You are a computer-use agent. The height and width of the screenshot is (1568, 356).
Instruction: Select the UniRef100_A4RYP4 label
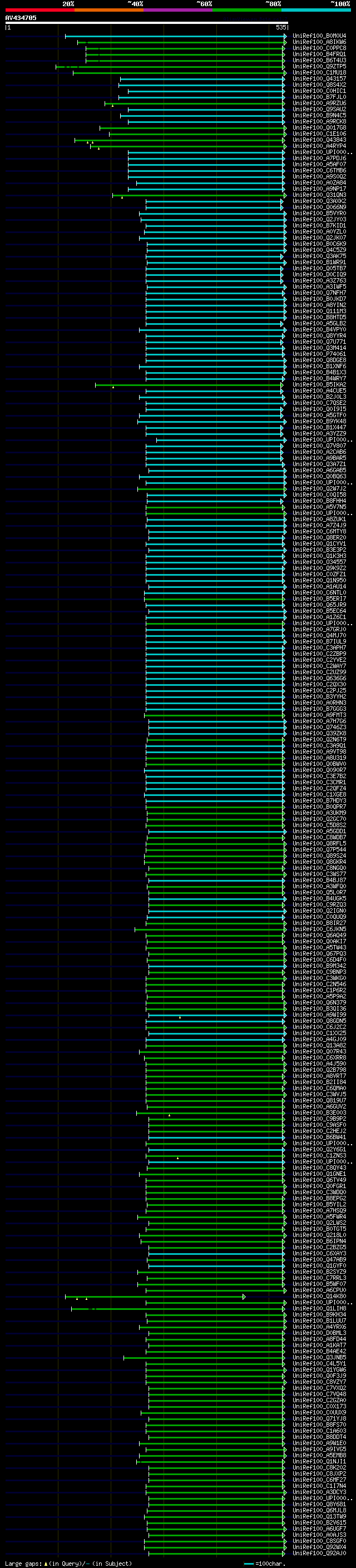click(319, 146)
